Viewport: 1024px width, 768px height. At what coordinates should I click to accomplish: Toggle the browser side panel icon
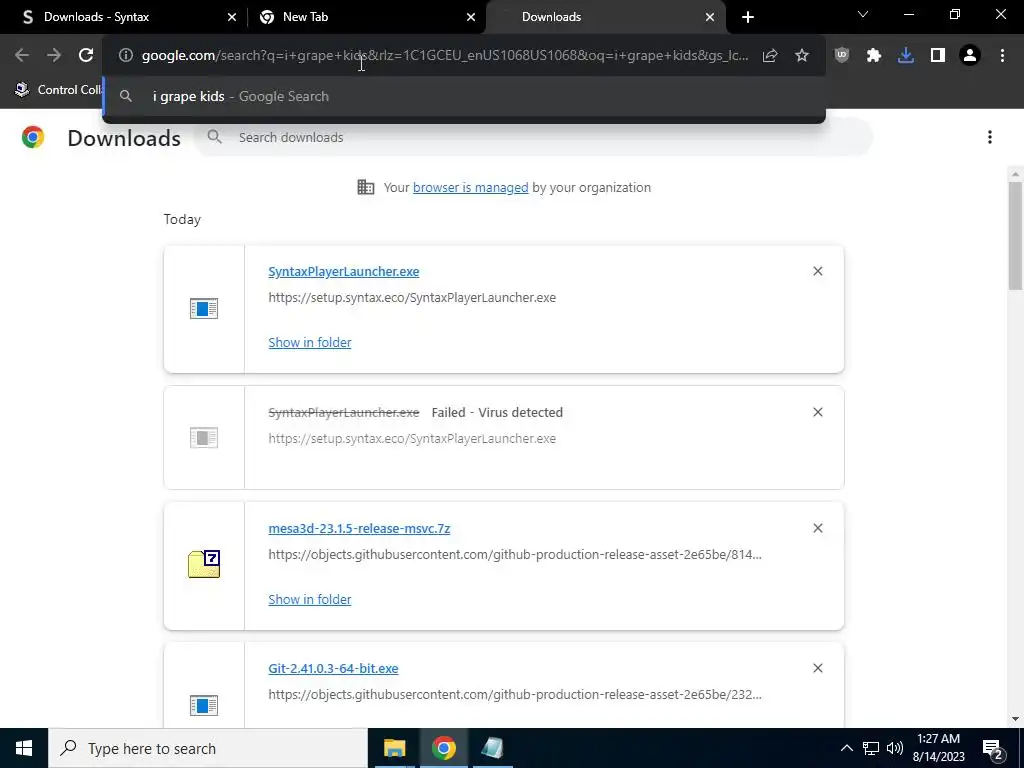tap(938, 56)
